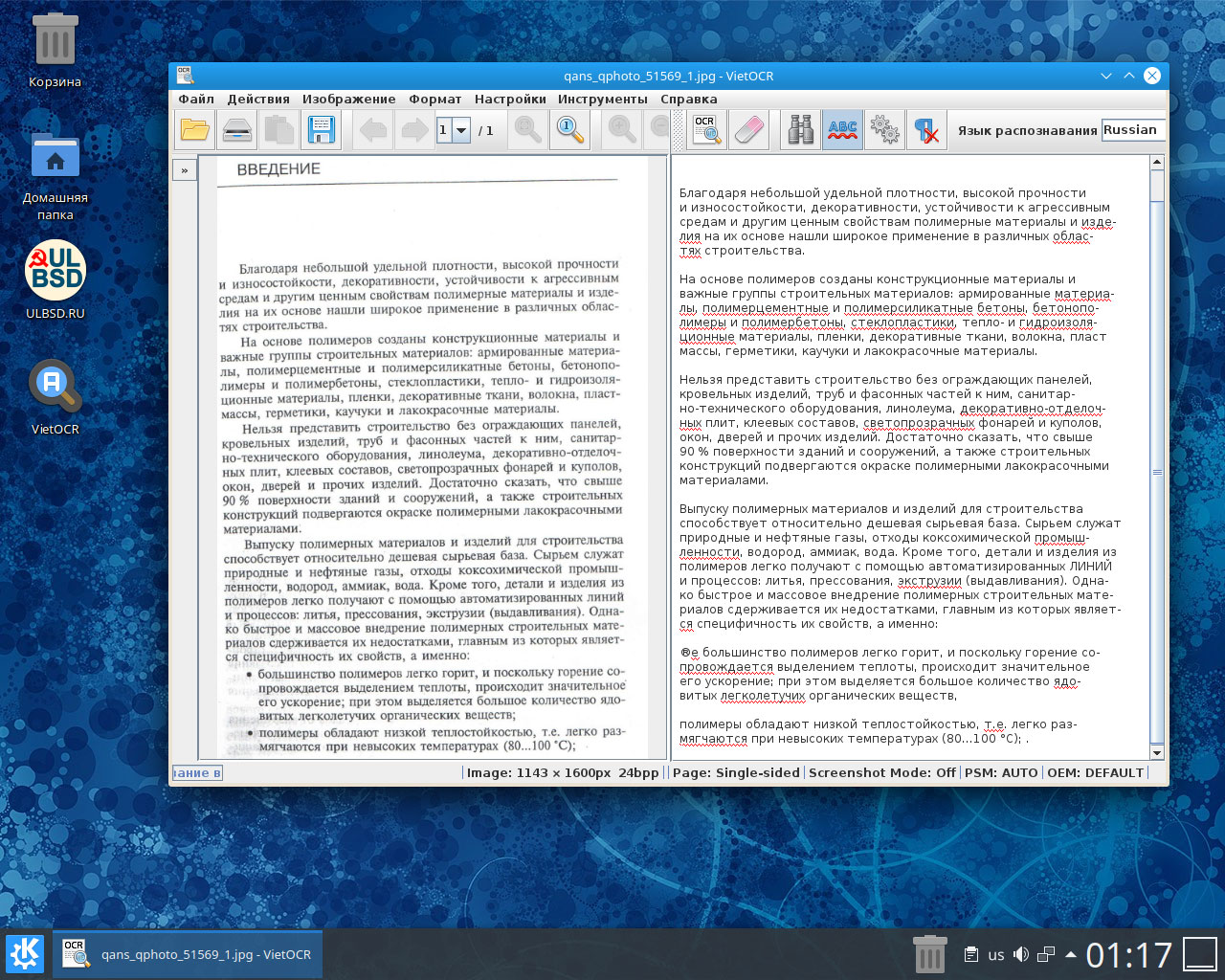
Task: Click the volume icon in system tray
Action: pyautogui.click(x=1021, y=954)
